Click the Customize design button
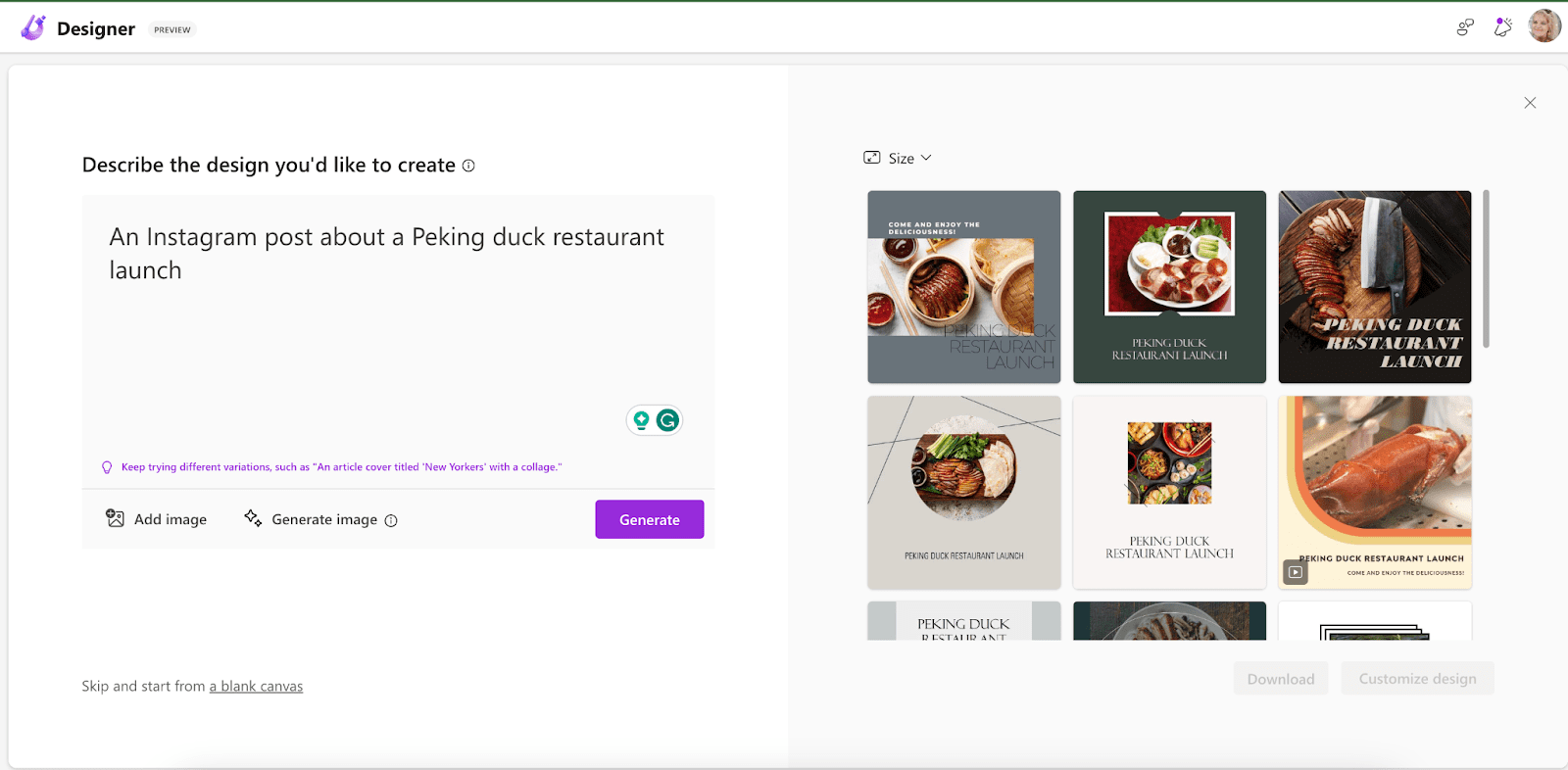The image size is (1568, 770). tap(1417, 679)
